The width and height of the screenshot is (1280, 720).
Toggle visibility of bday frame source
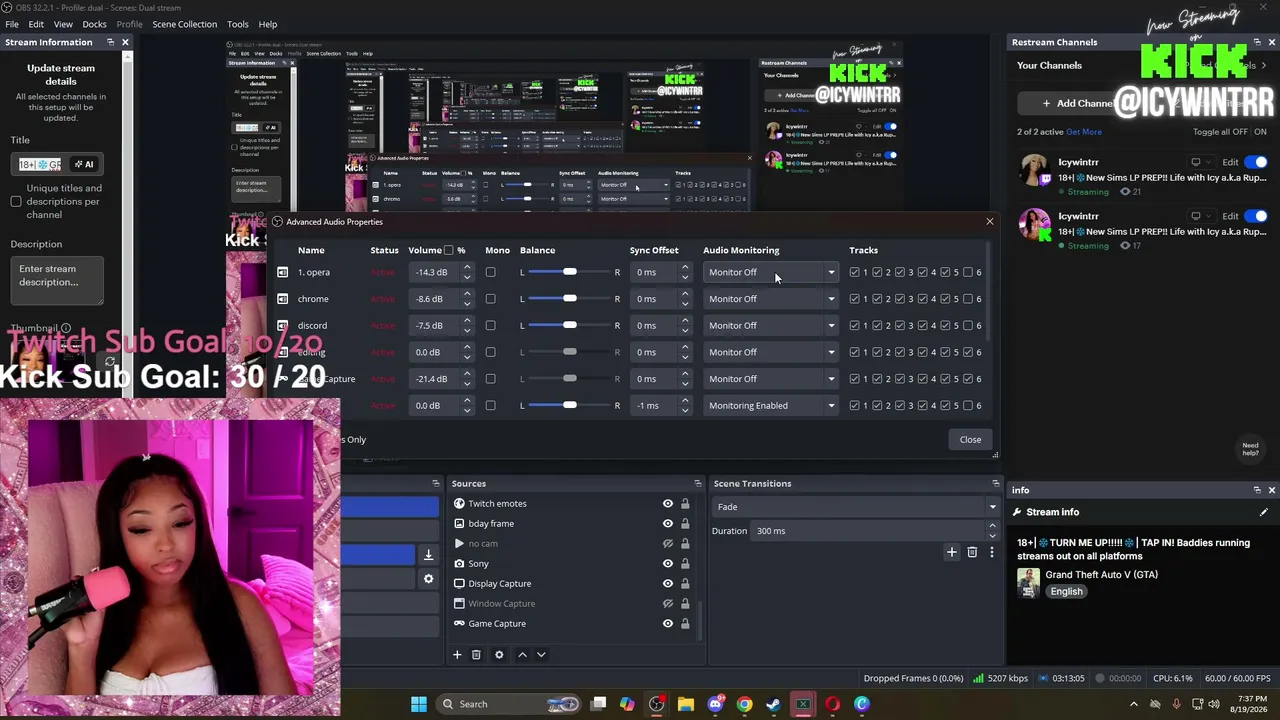(668, 523)
